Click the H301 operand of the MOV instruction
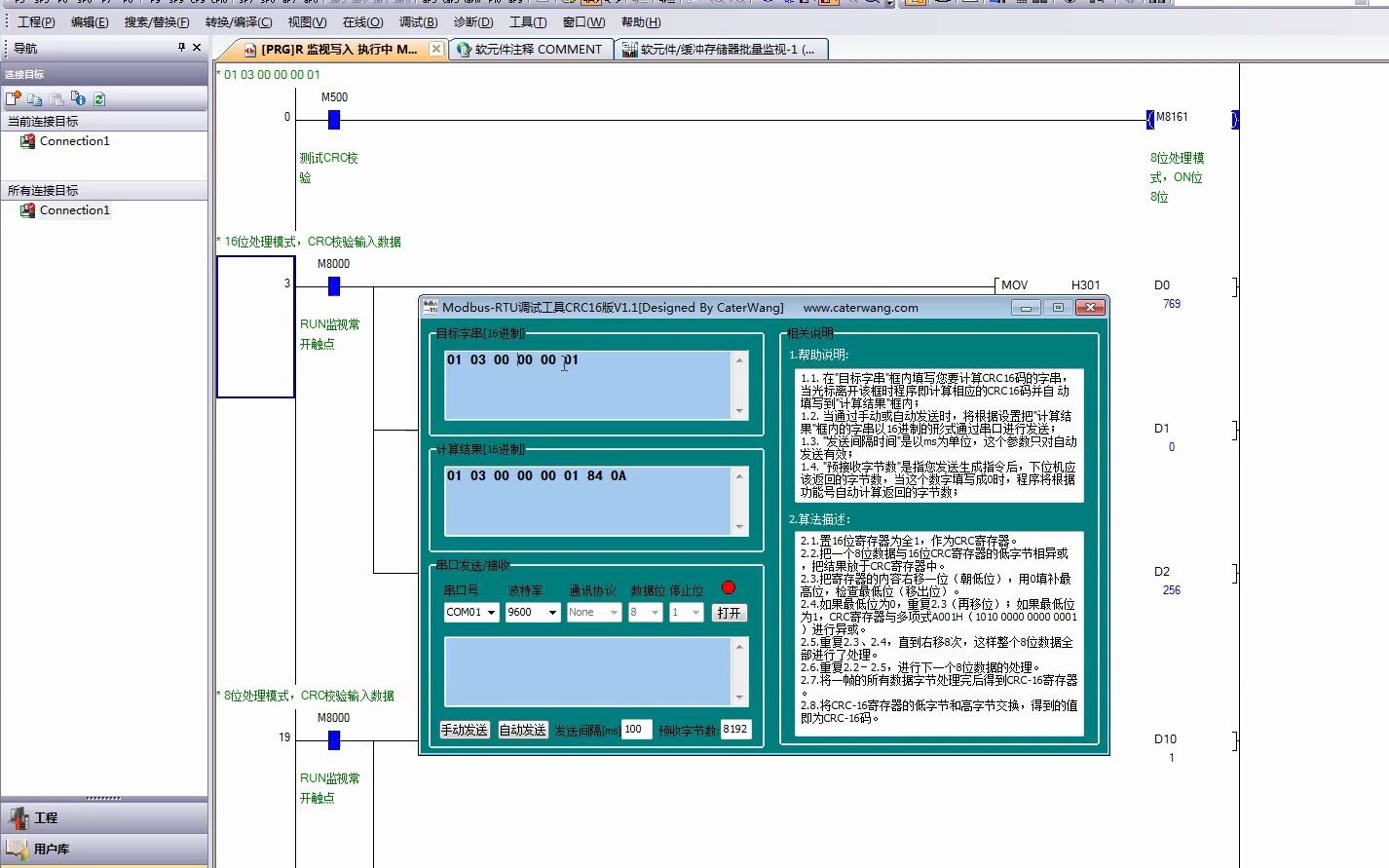1389x868 pixels. (1086, 285)
